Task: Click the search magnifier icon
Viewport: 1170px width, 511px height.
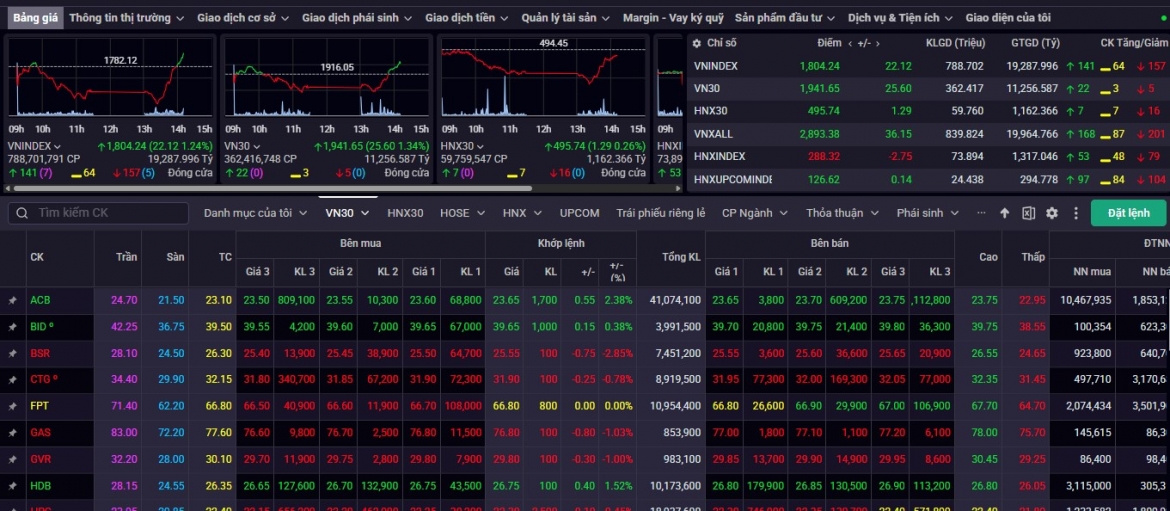Action: [22, 213]
